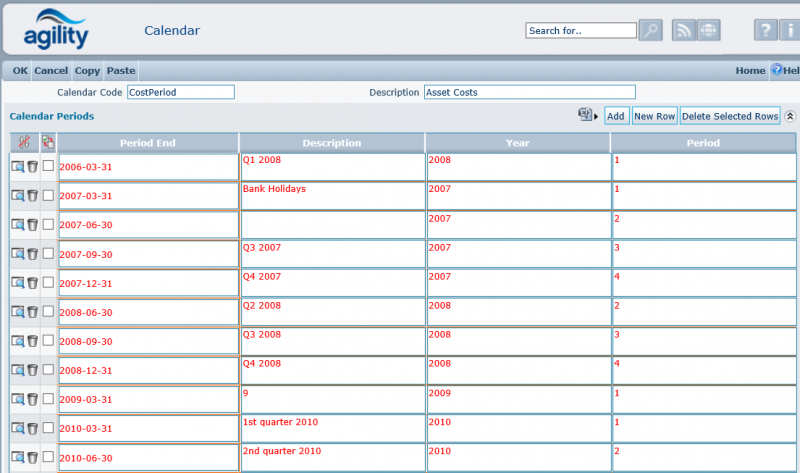Click the globe icon in header

click(x=709, y=30)
